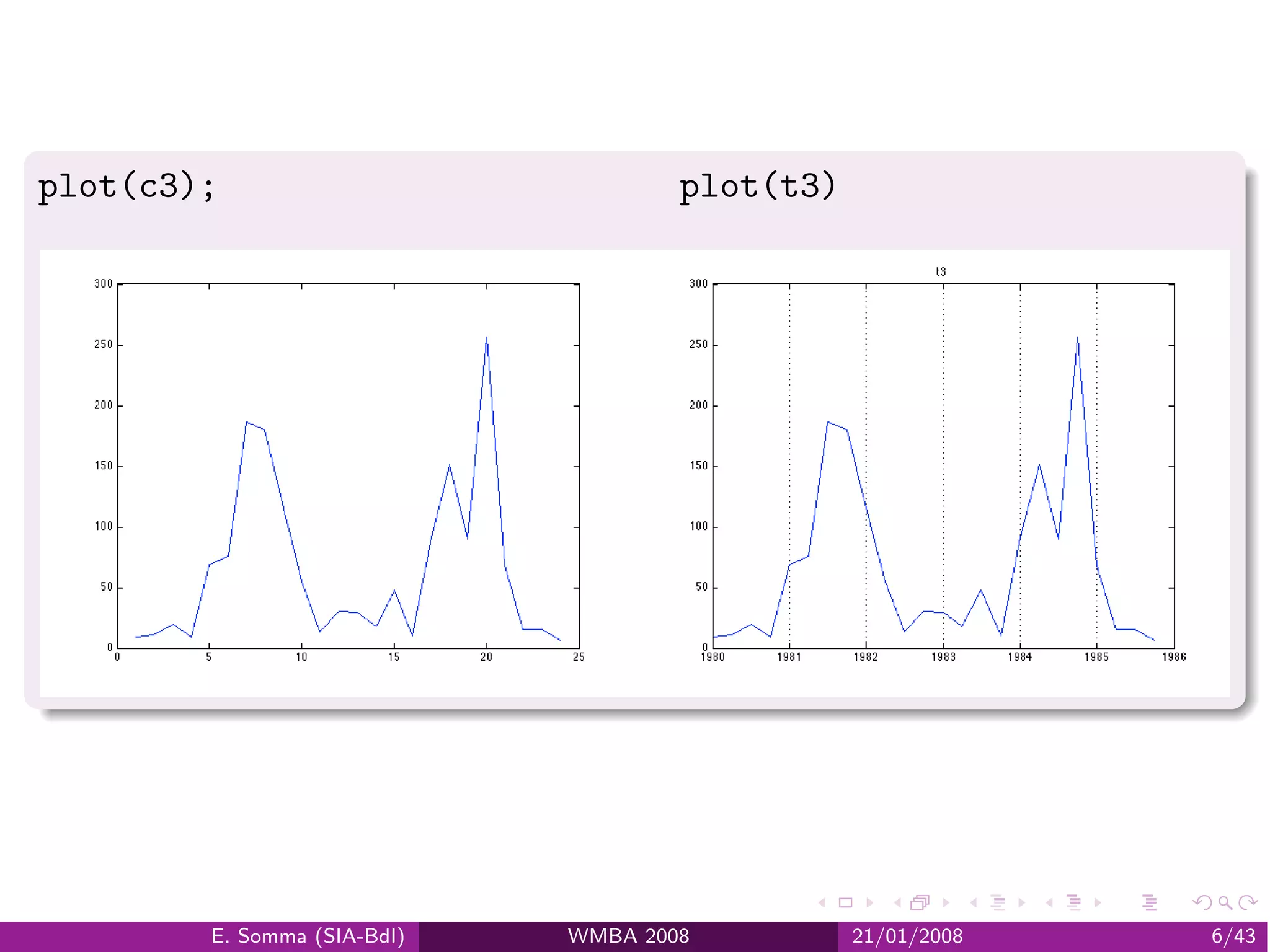Click the stacked frames navigation icon
Viewport: 1270px width, 952px height.
(x=920, y=903)
